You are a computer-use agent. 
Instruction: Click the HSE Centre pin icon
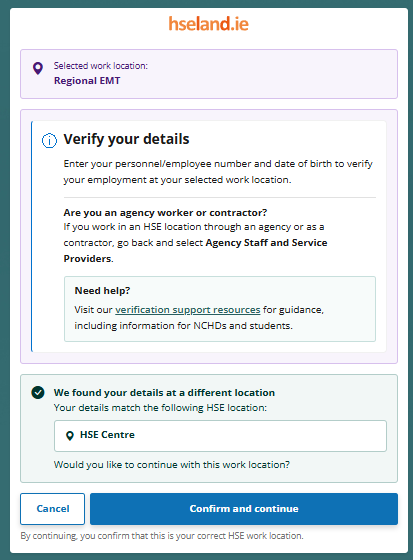(x=70, y=435)
